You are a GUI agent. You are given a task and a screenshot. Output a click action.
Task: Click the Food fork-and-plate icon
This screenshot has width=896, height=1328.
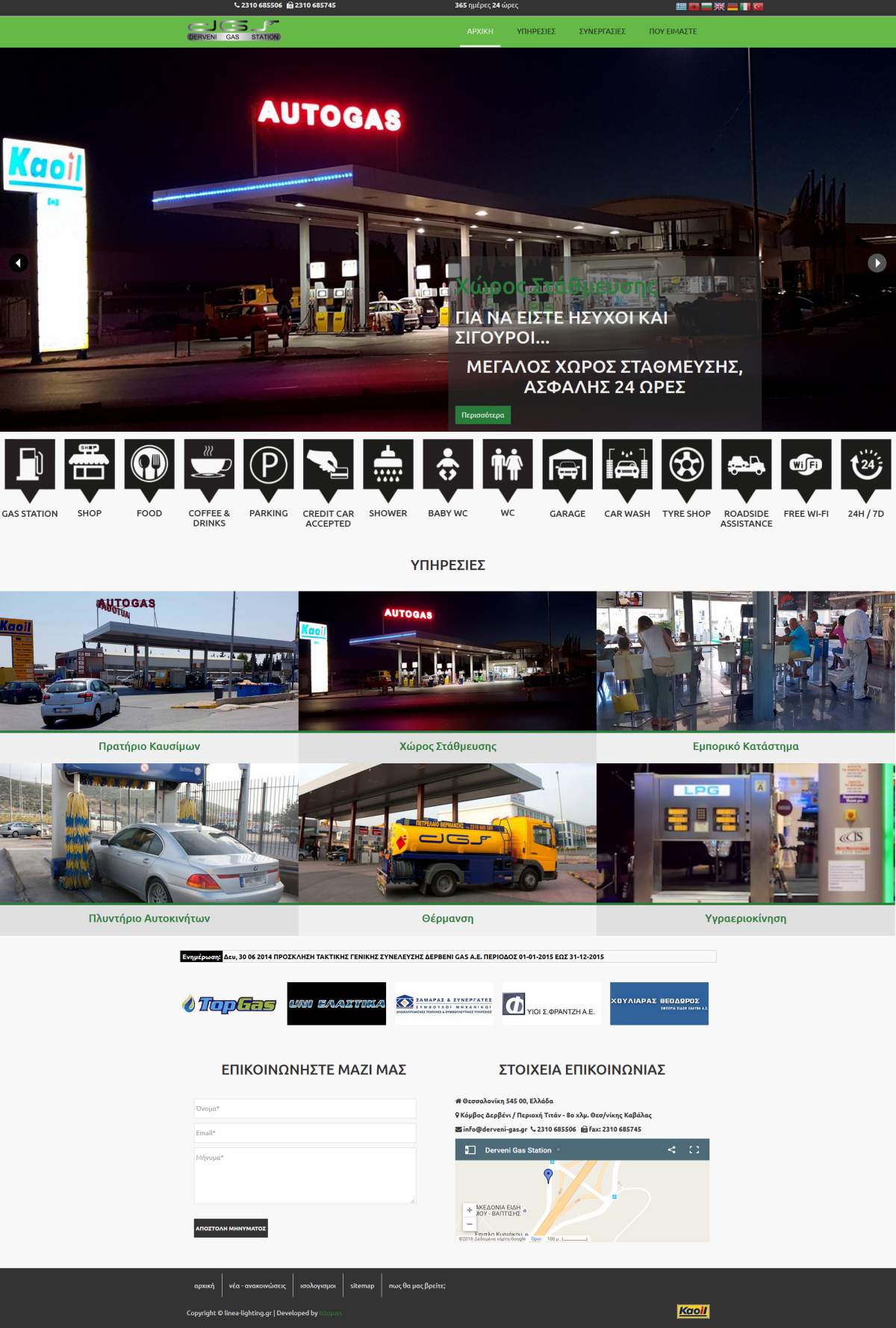[x=149, y=471]
